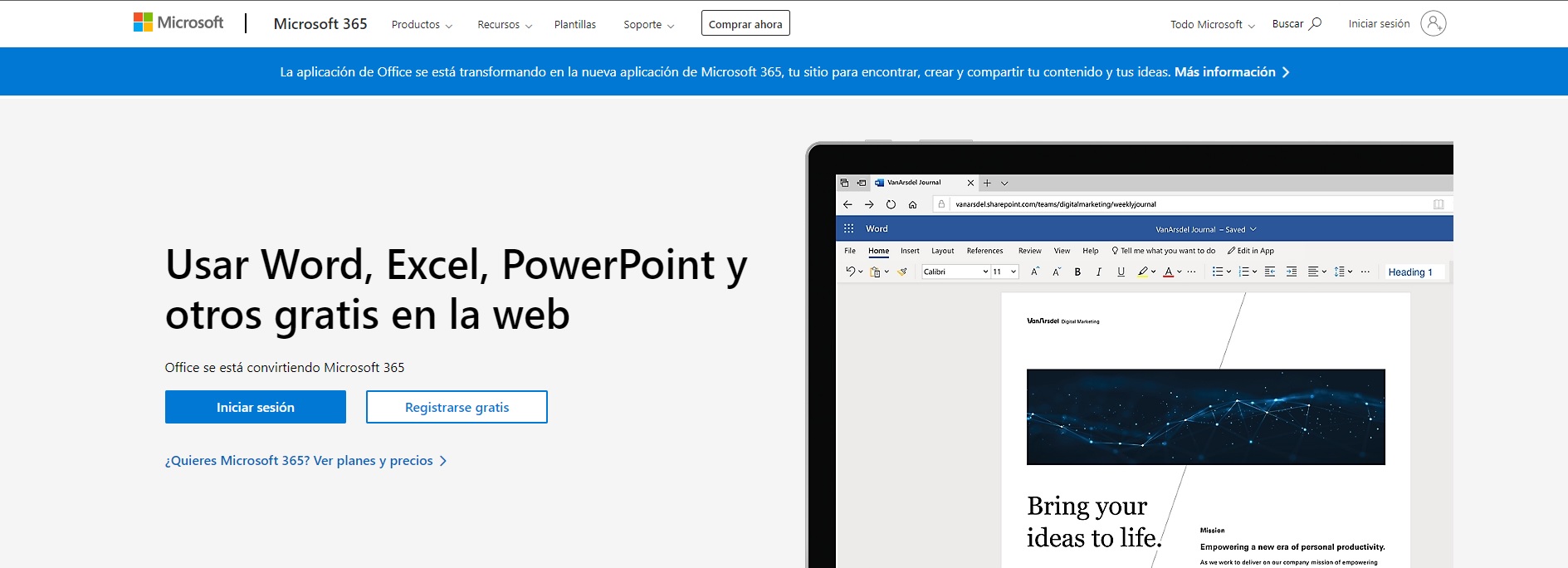The image size is (1568, 568).
Task: Click the Shrink Font icon in Word ribbon
Action: 1057,272
